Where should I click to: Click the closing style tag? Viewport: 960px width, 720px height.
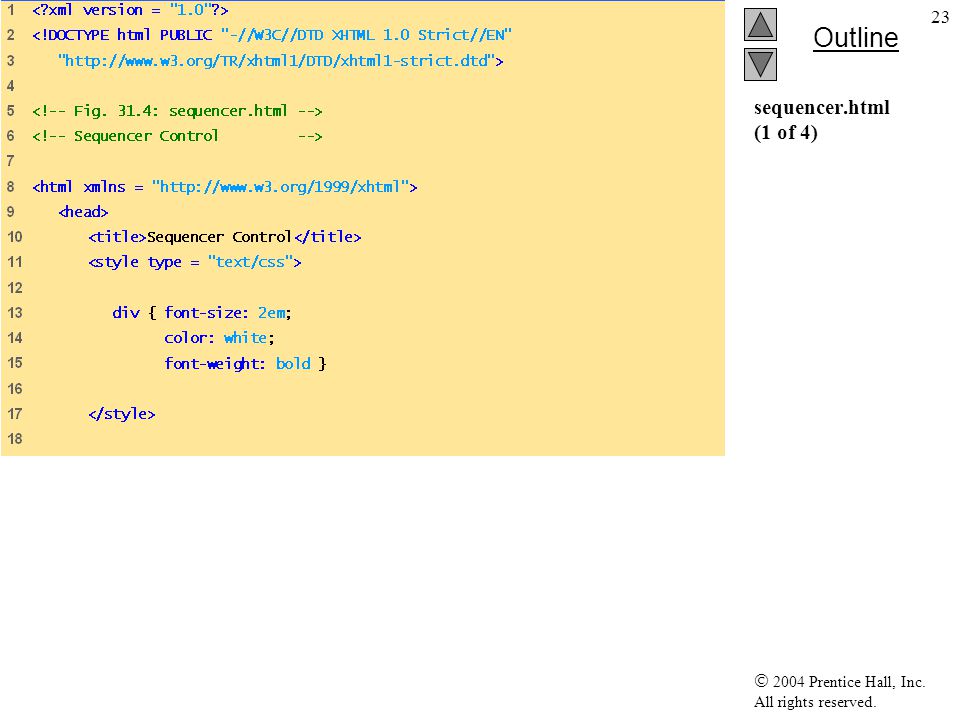[x=122, y=414]
